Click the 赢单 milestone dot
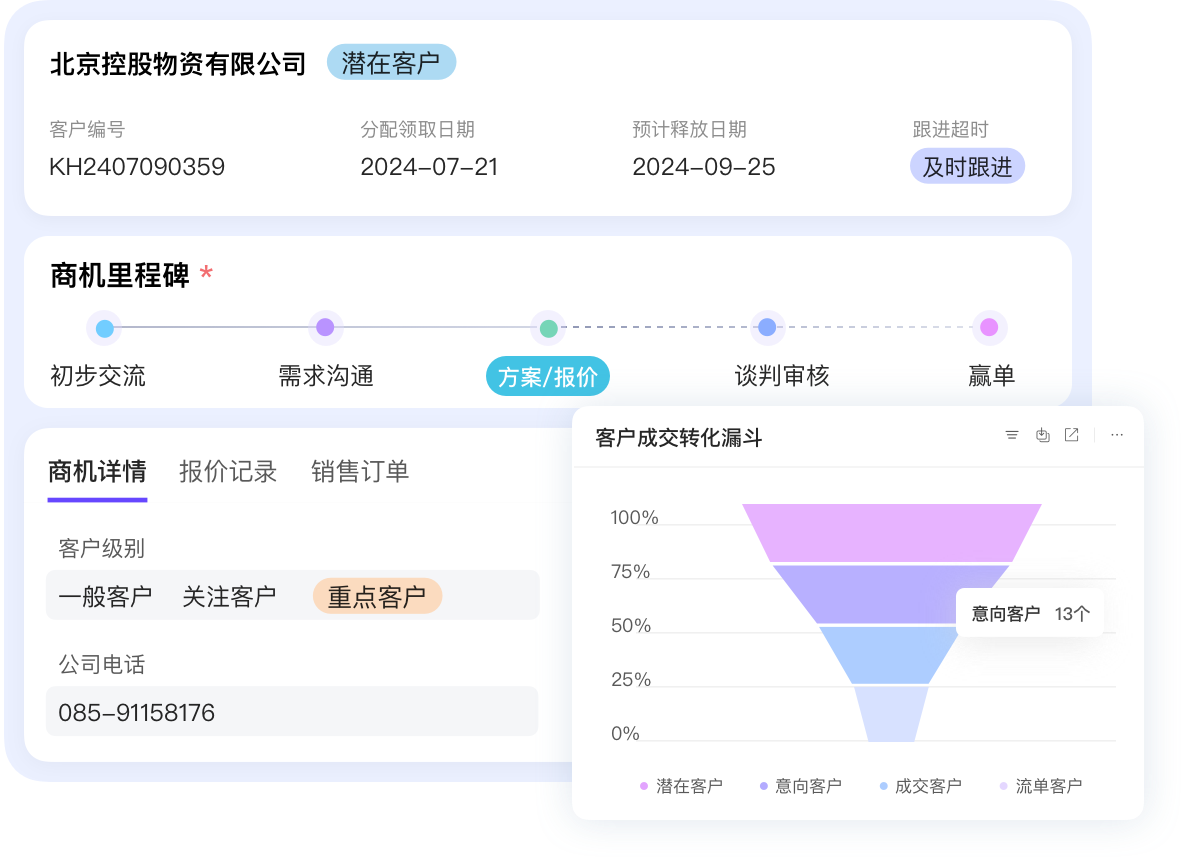Image resolution: width=1184 pixels, height=860 pixels. click(989, 327)
